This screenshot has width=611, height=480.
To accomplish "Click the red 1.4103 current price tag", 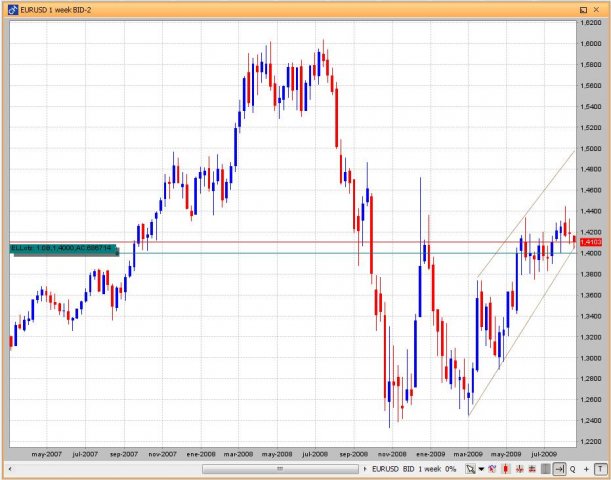I will tap(591, 242).
